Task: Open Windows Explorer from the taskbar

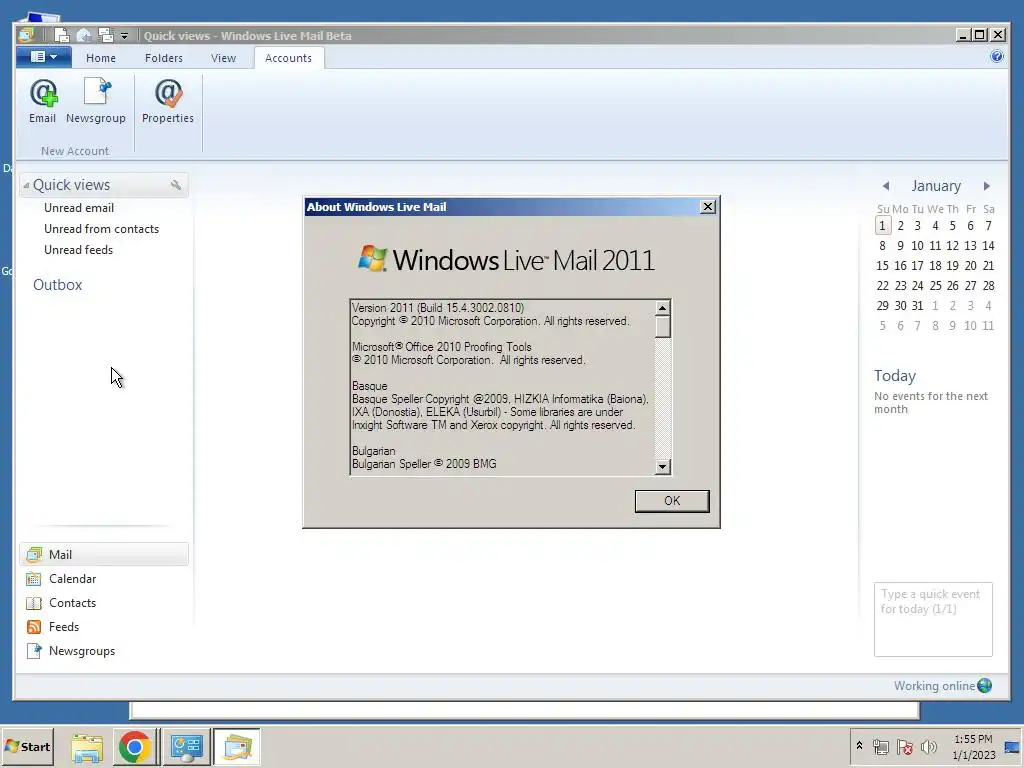Action: (87, 747)
